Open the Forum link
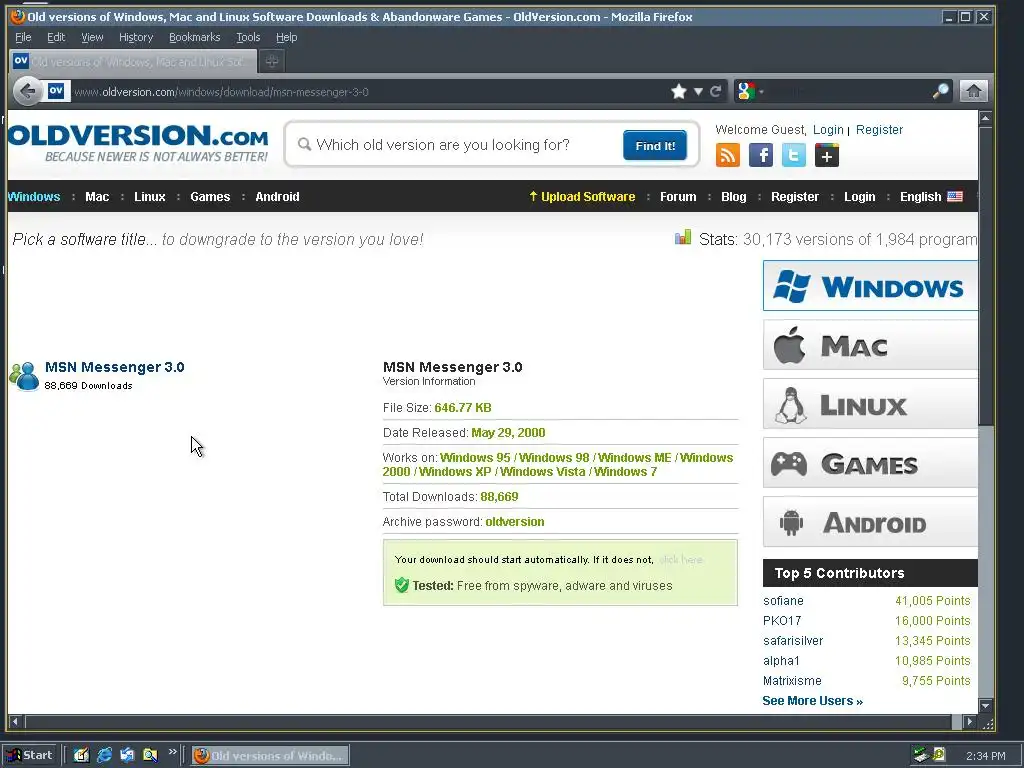This screenshot has height=768, width=1024. click(x=678, y=197)
